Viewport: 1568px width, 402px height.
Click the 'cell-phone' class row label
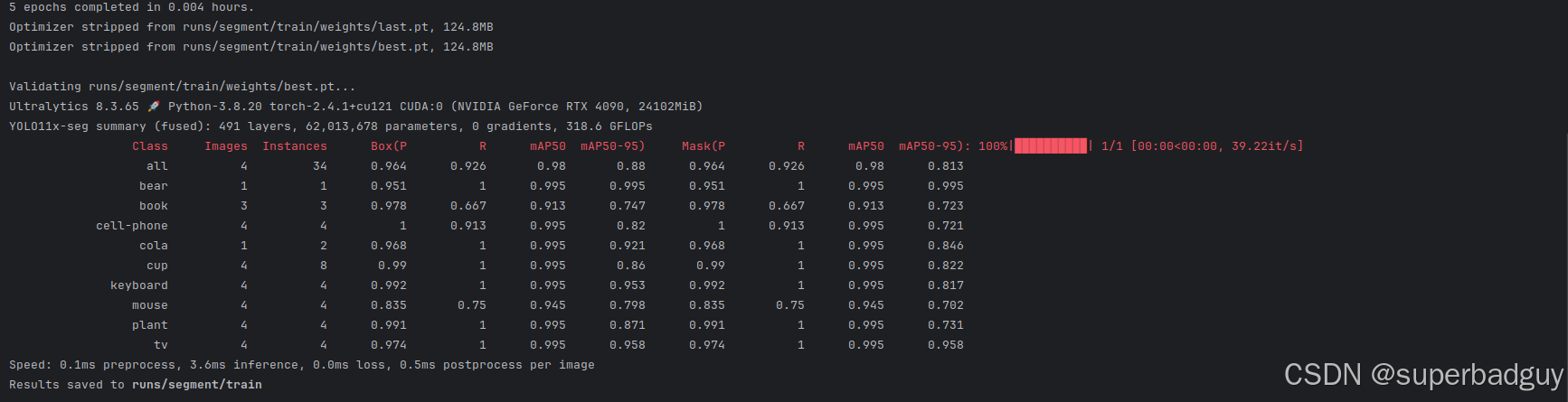pyautogui.click(x=132, y=226)
